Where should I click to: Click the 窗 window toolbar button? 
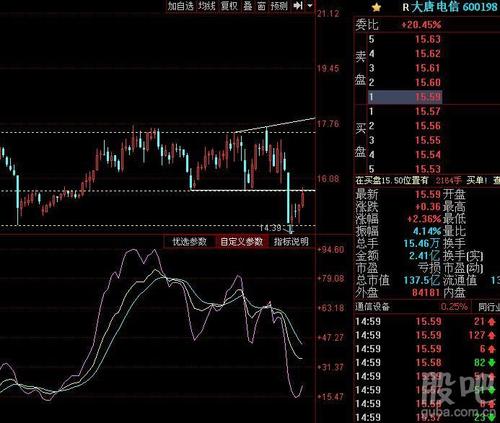coord(262,6)
